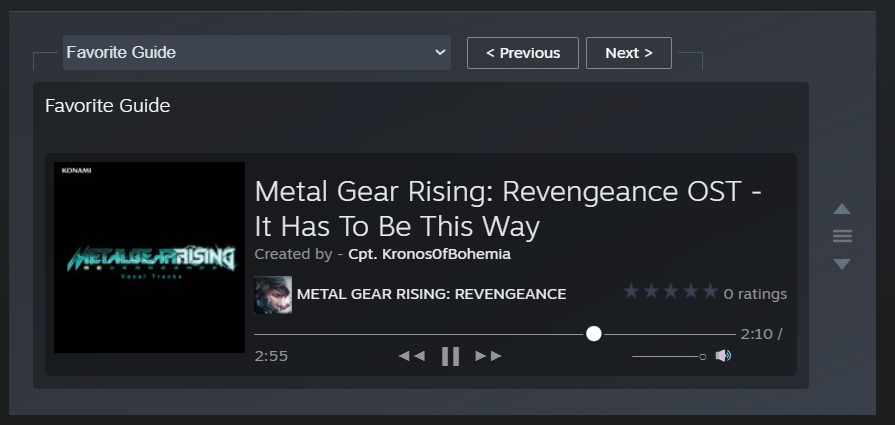Screen dimensions: 895x425
Task: Click the Next button
Action: (x=628, y=53)
